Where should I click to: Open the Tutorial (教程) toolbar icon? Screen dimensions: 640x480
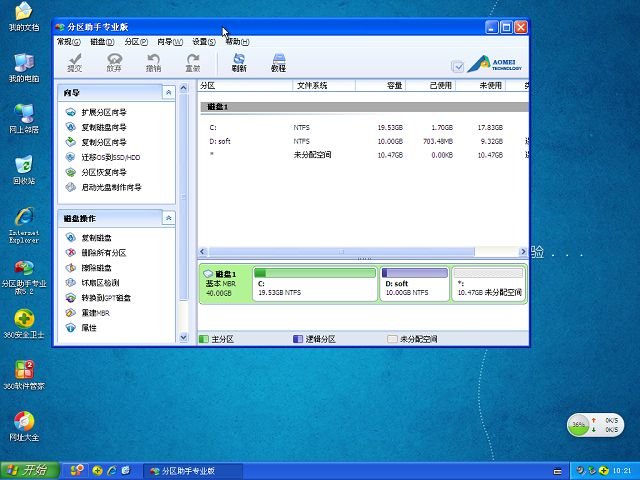pos(278,62)
